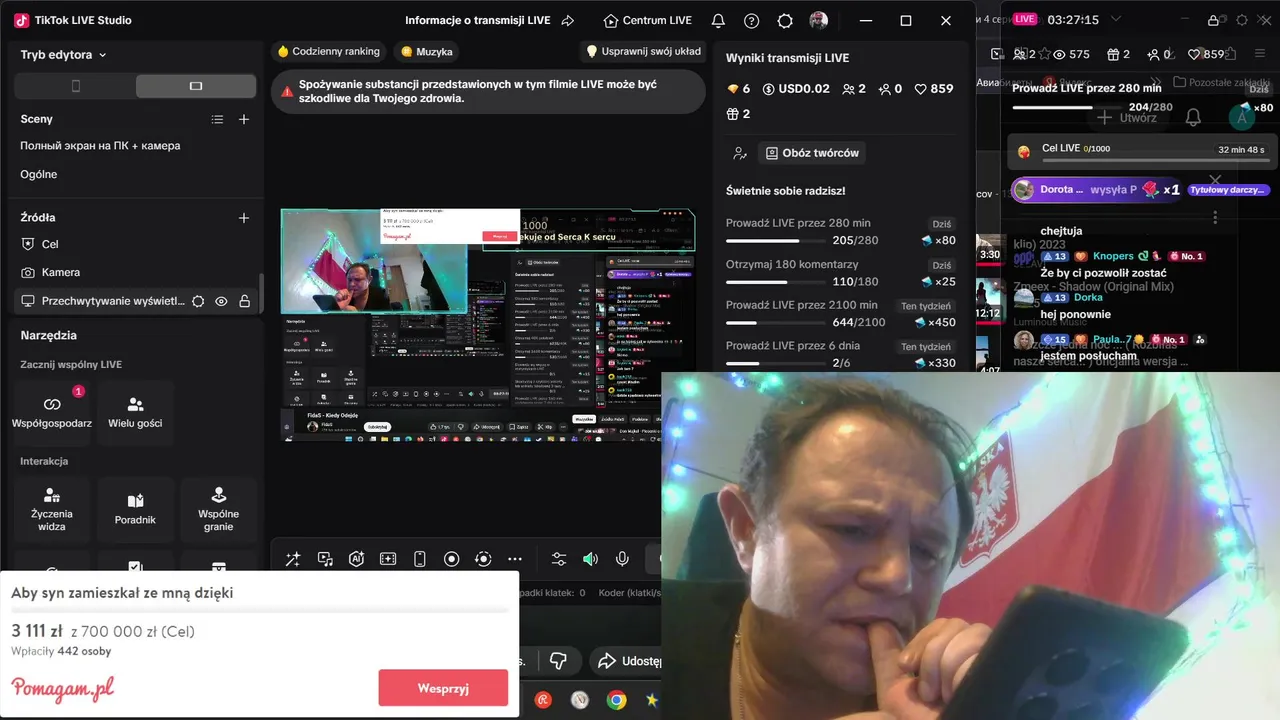Viewport: 1280px width, 720px height.
Task: Open the Współgospodarz co-host tool
Action: pos(52,412)
